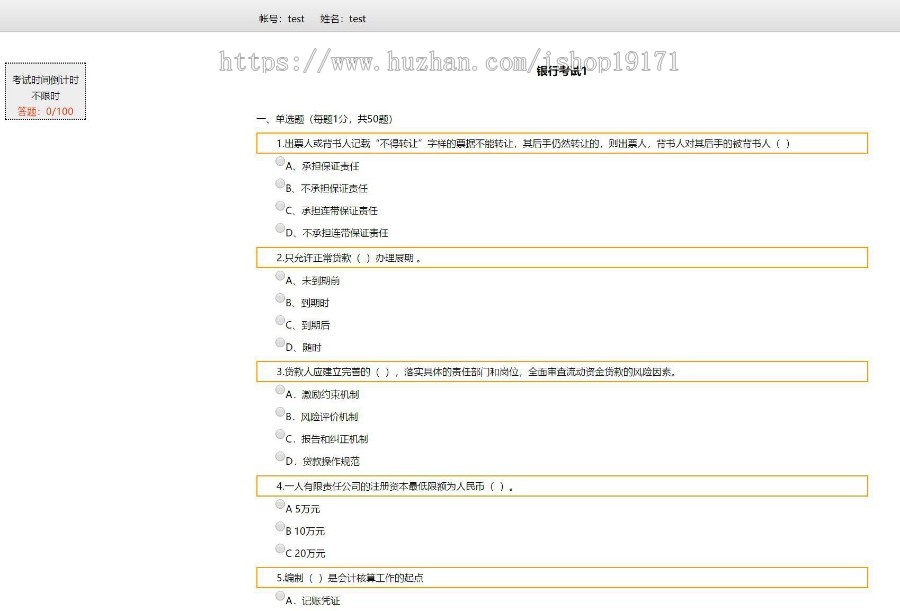Select option D 不承担连带保证责任 for question 1
Image resolution: width=900 pixels, height=611 pixels.
click(279, 229)
